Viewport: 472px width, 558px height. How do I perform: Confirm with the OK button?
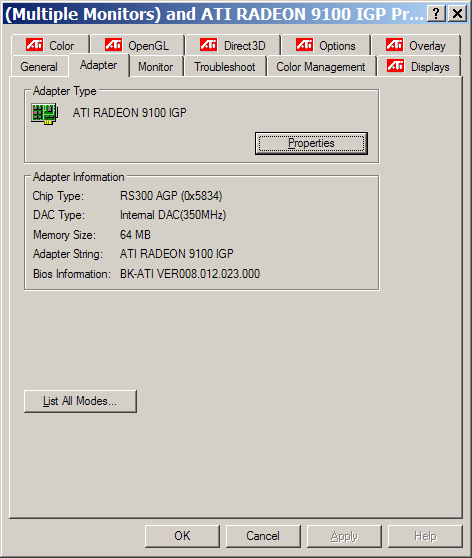pyautogui.click(x=182, y=536)
